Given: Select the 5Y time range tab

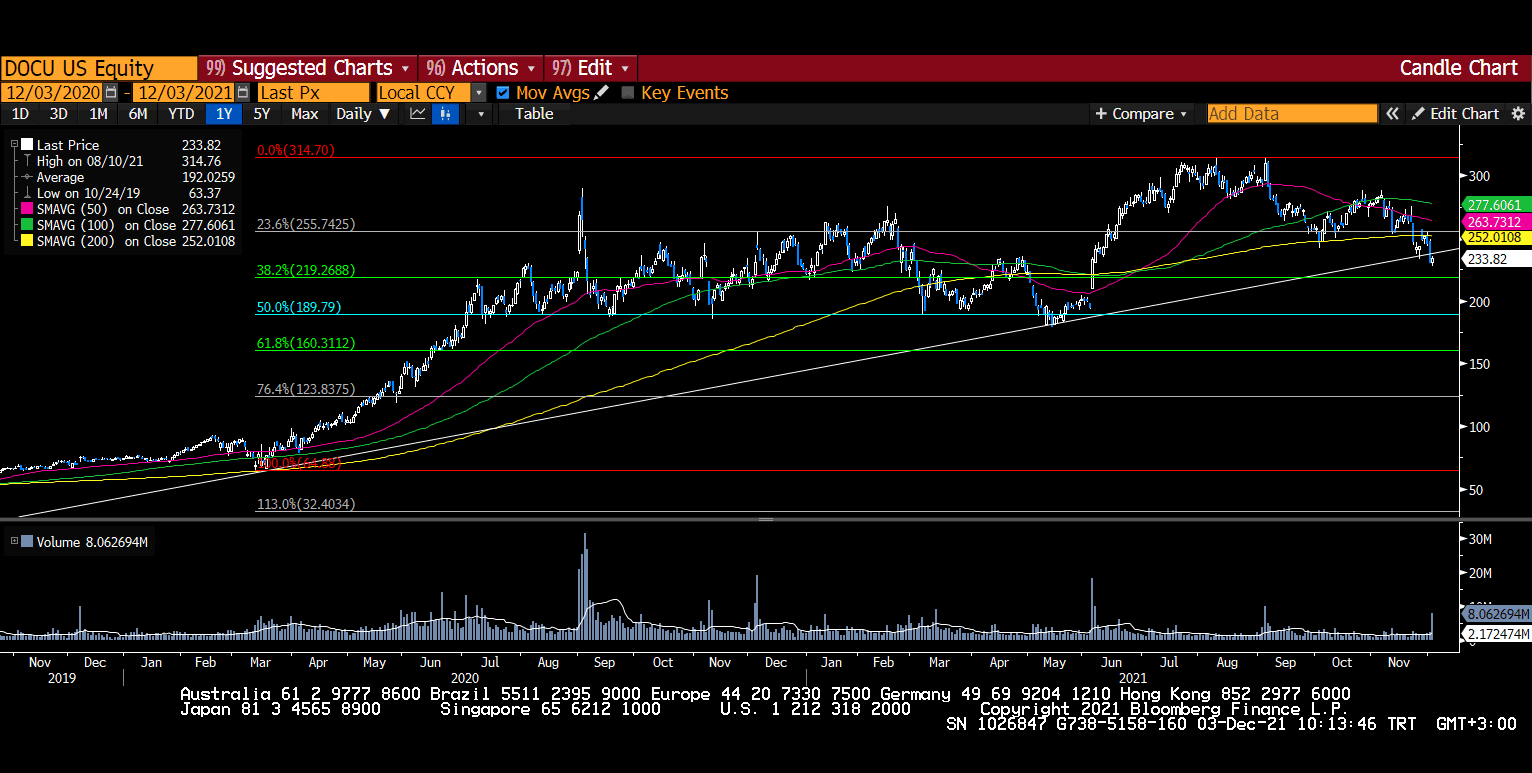Looking at the screenshot, I should [x=262, y=114].
